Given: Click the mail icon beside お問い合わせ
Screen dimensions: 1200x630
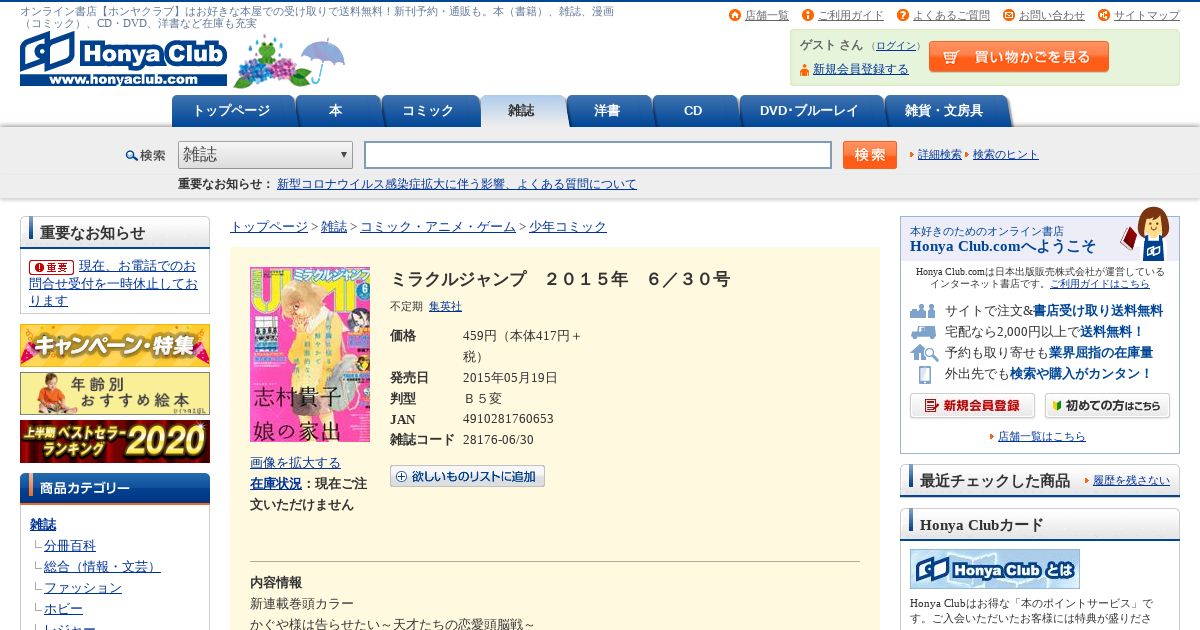Looking at the screenshot, I should coord(1009,15).
